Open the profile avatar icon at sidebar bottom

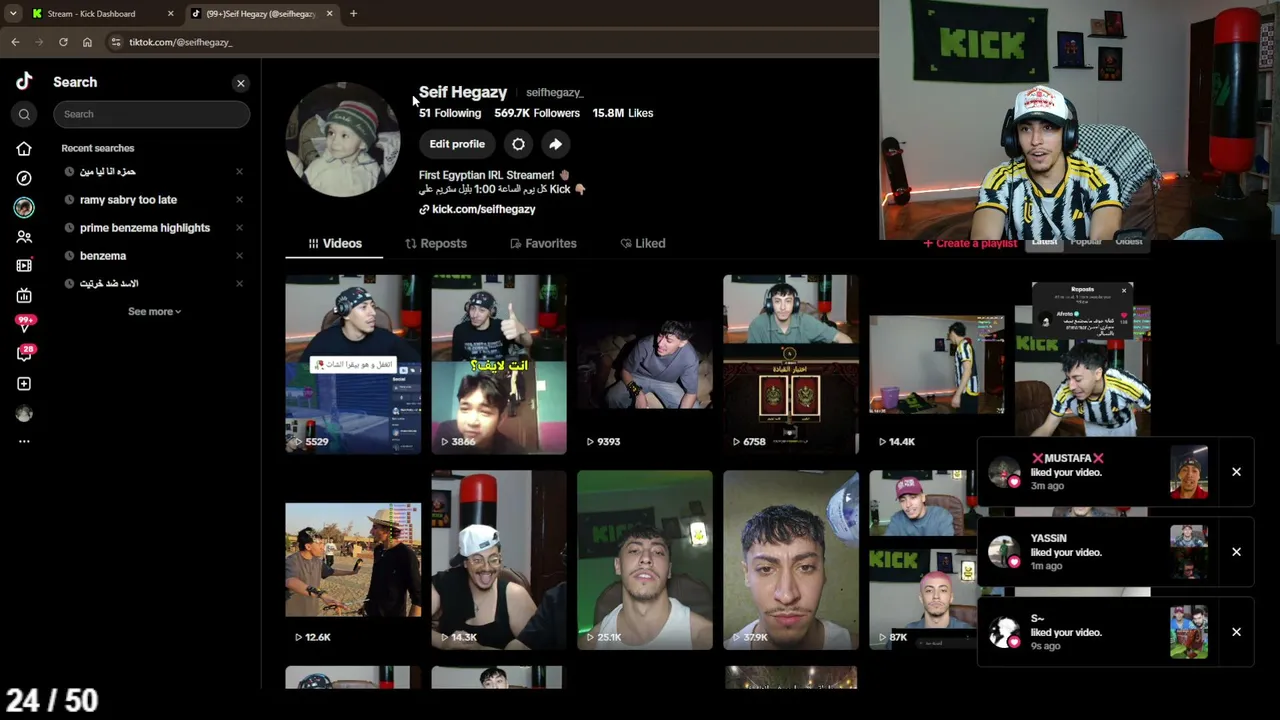[x=24, y=414]
